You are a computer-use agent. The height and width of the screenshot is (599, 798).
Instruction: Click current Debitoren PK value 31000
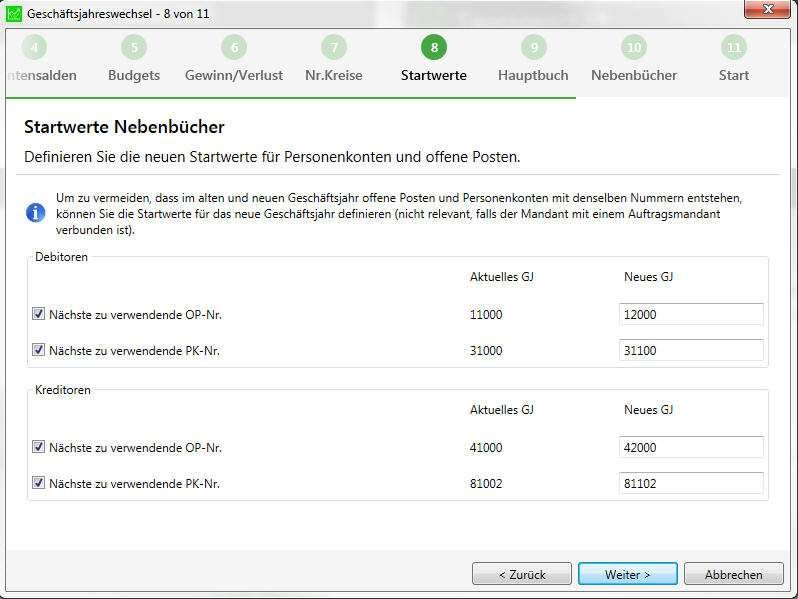coord(486,351)
